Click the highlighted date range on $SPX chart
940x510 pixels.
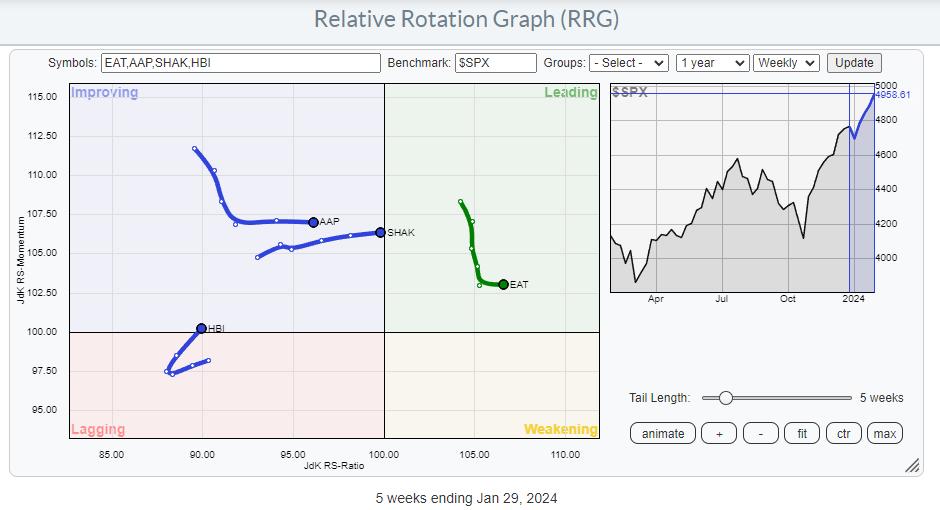(861, 190)
